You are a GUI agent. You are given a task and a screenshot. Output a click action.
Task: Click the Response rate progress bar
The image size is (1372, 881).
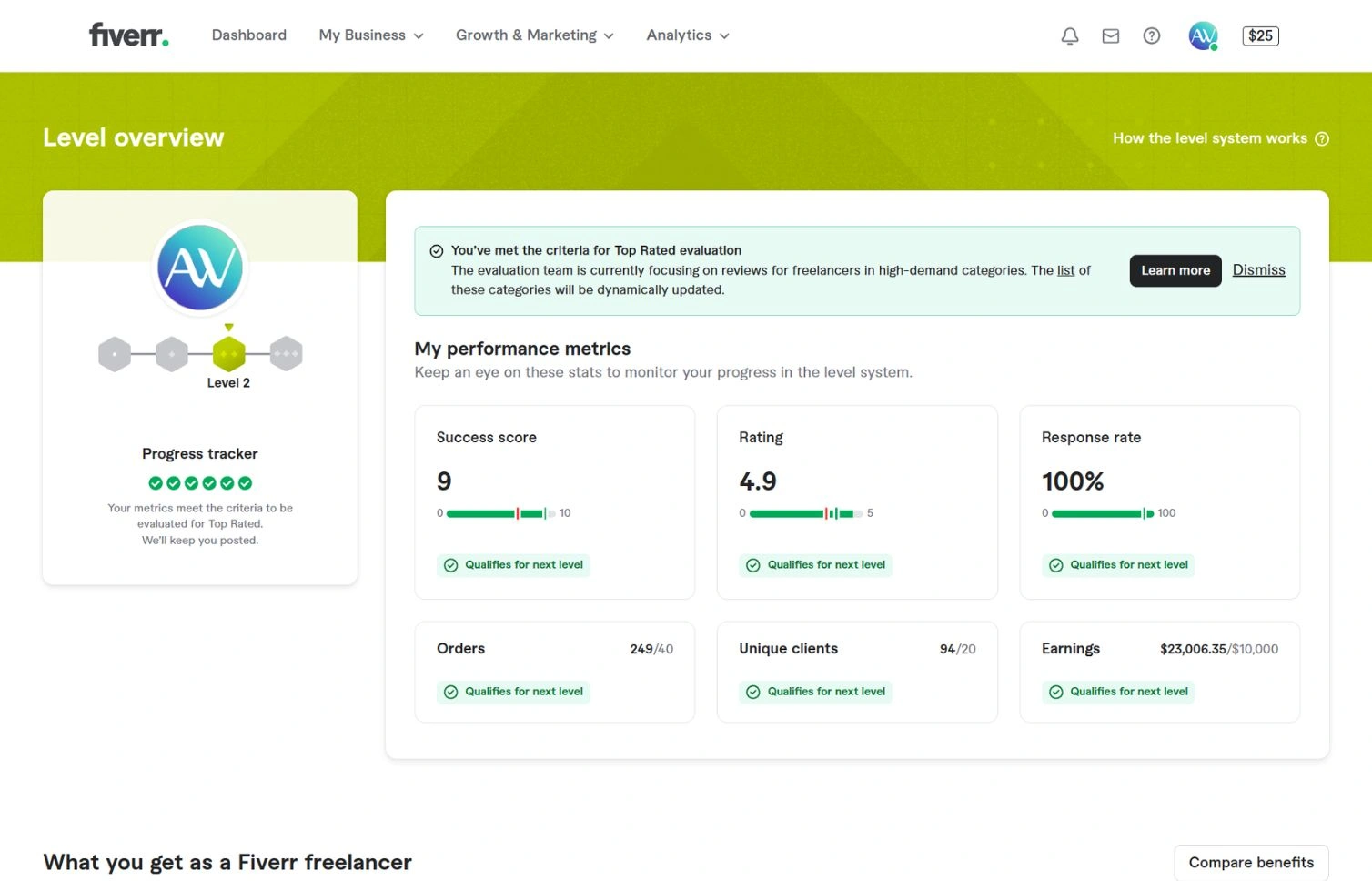pyautogui.click(x=1103, y=513)
